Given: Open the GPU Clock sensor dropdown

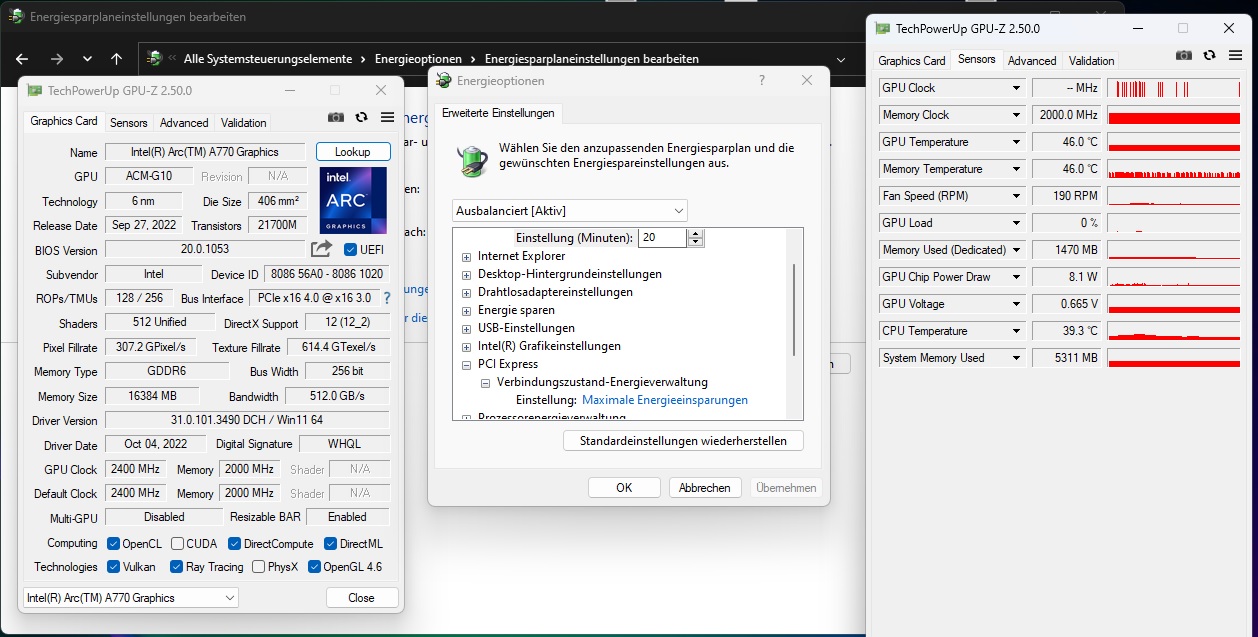Looking at the screenshot, I should click(1017, 88).
